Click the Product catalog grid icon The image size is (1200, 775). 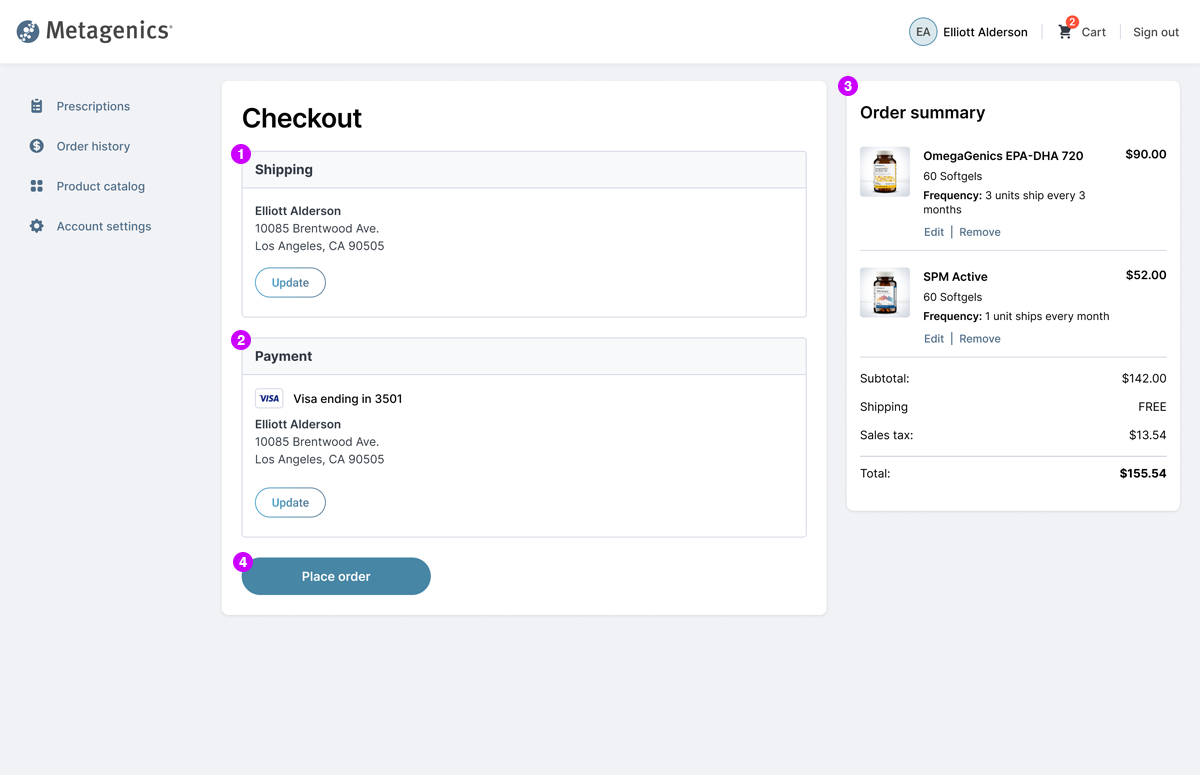(37, 186)
